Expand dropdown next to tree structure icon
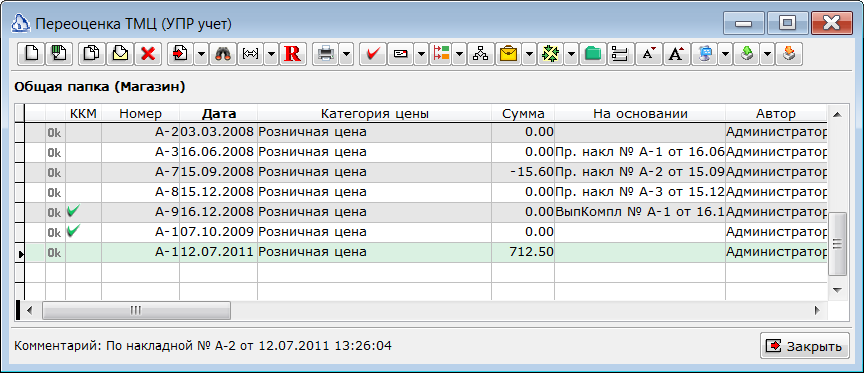This screenshot has height=373, width=864. (458, 54)
